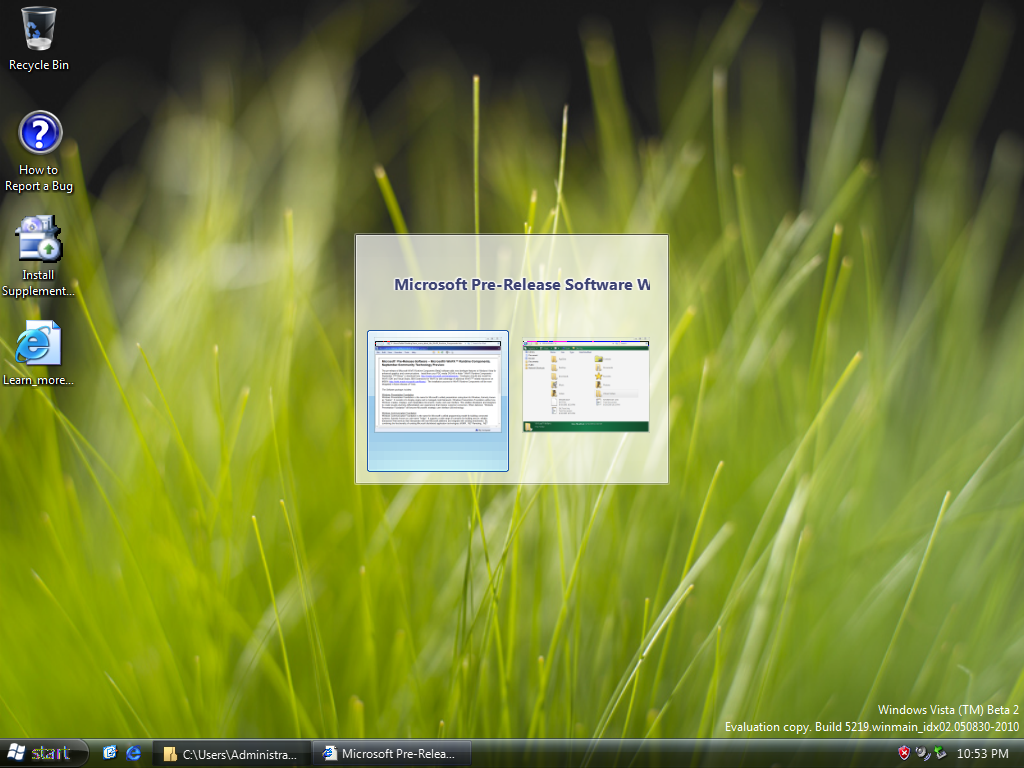Open the Recycle Bin desktop icon
1024x768 pixels.
coord(39,29)
